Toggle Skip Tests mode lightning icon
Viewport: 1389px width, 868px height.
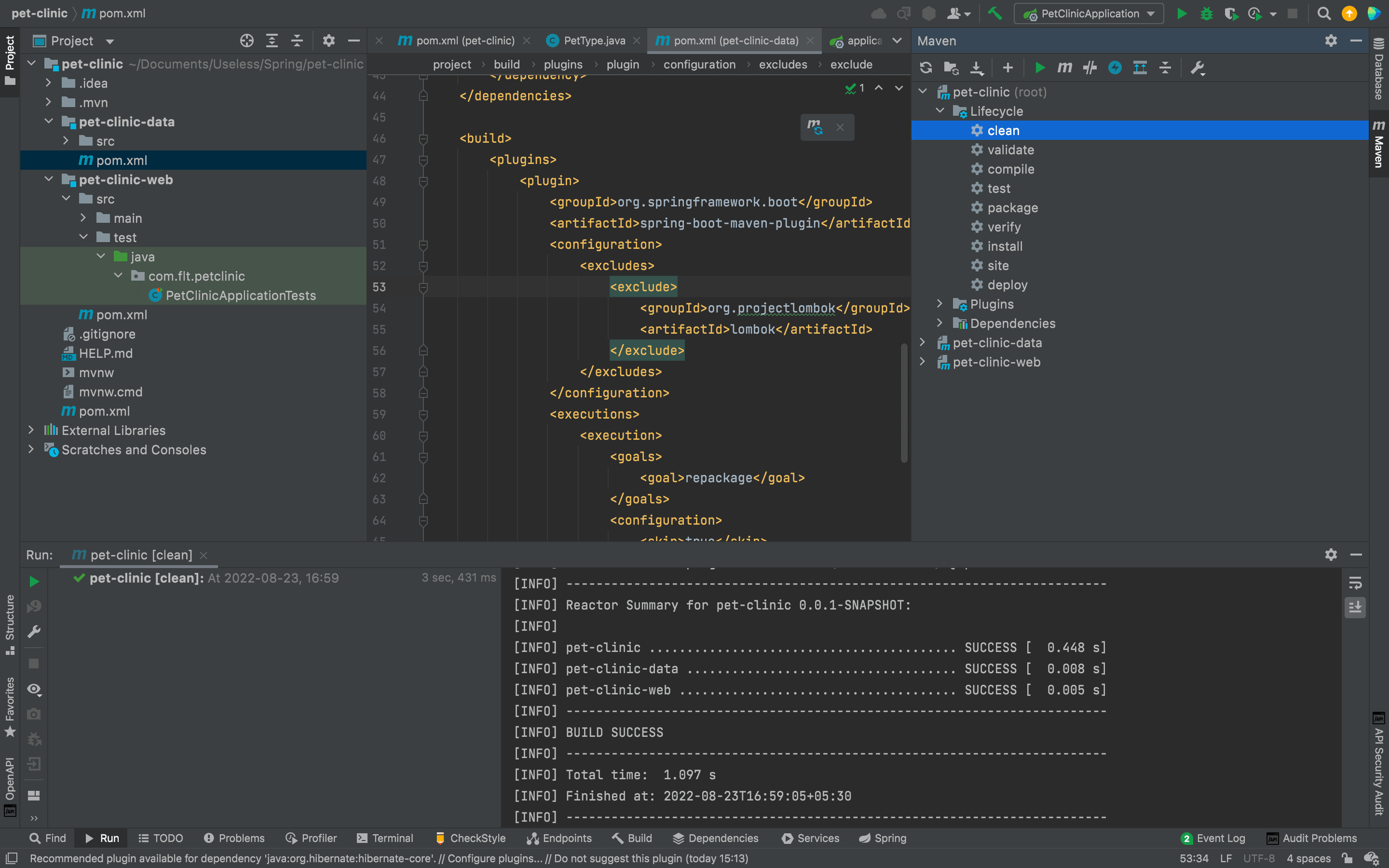click(x=1115, y=68)
